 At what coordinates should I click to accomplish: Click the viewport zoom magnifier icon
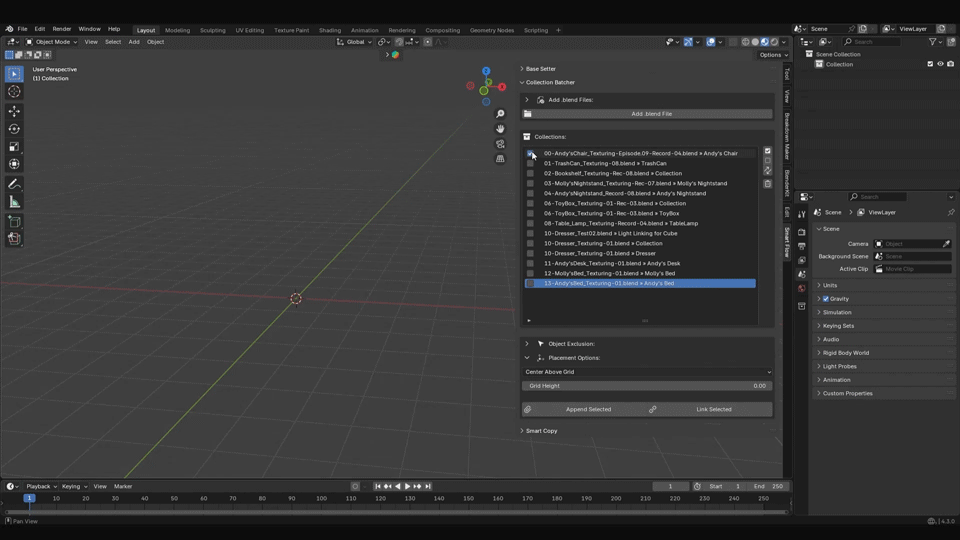pos(500,114)
